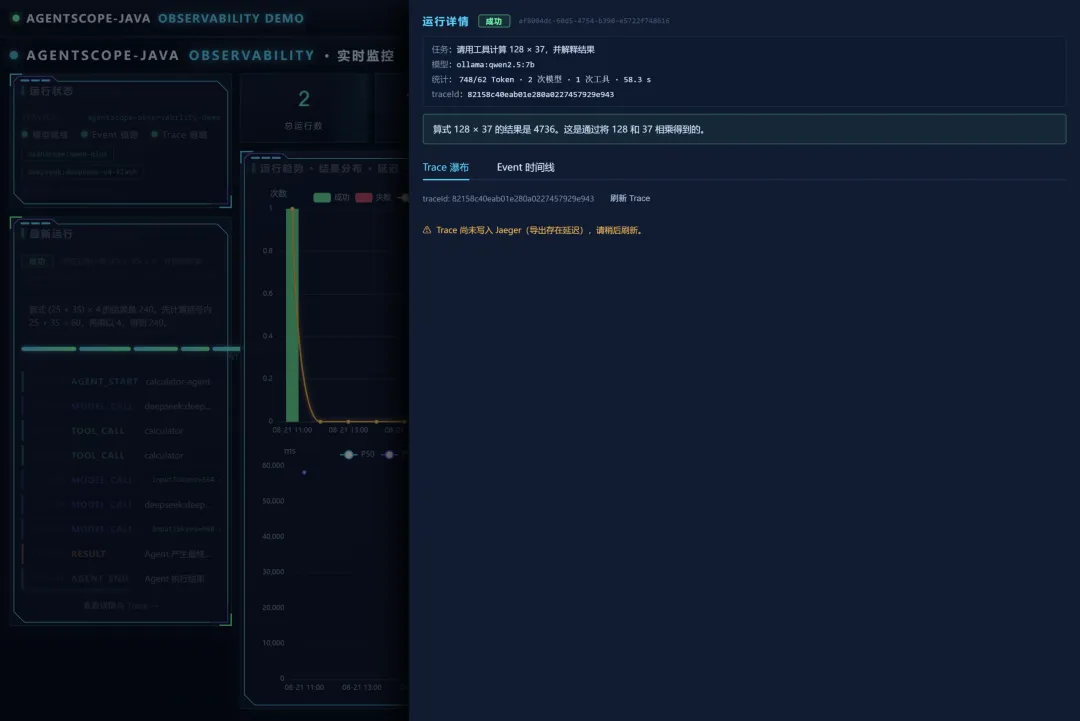Switch to the Trace 瀑布 tab
The width and height of the screenshot is (1080, 721).
[x=445, y=167]
